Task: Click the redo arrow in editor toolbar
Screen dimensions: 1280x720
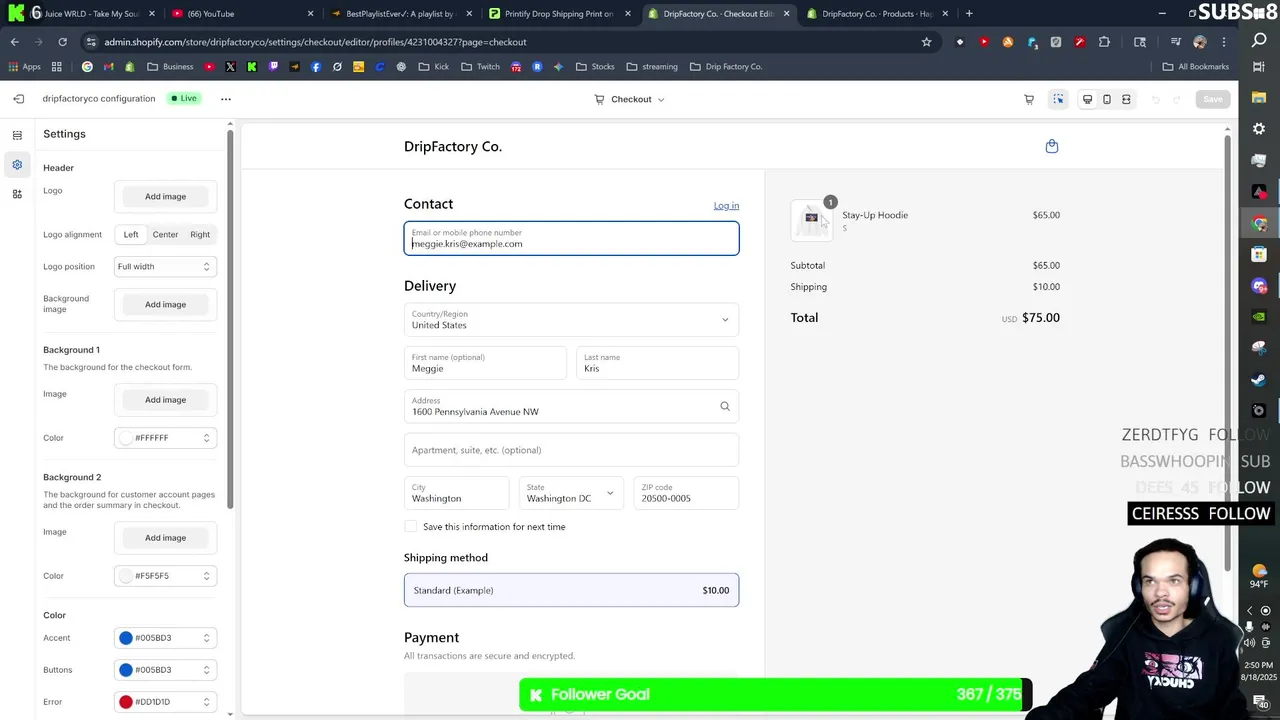Action: (1176, 99)
